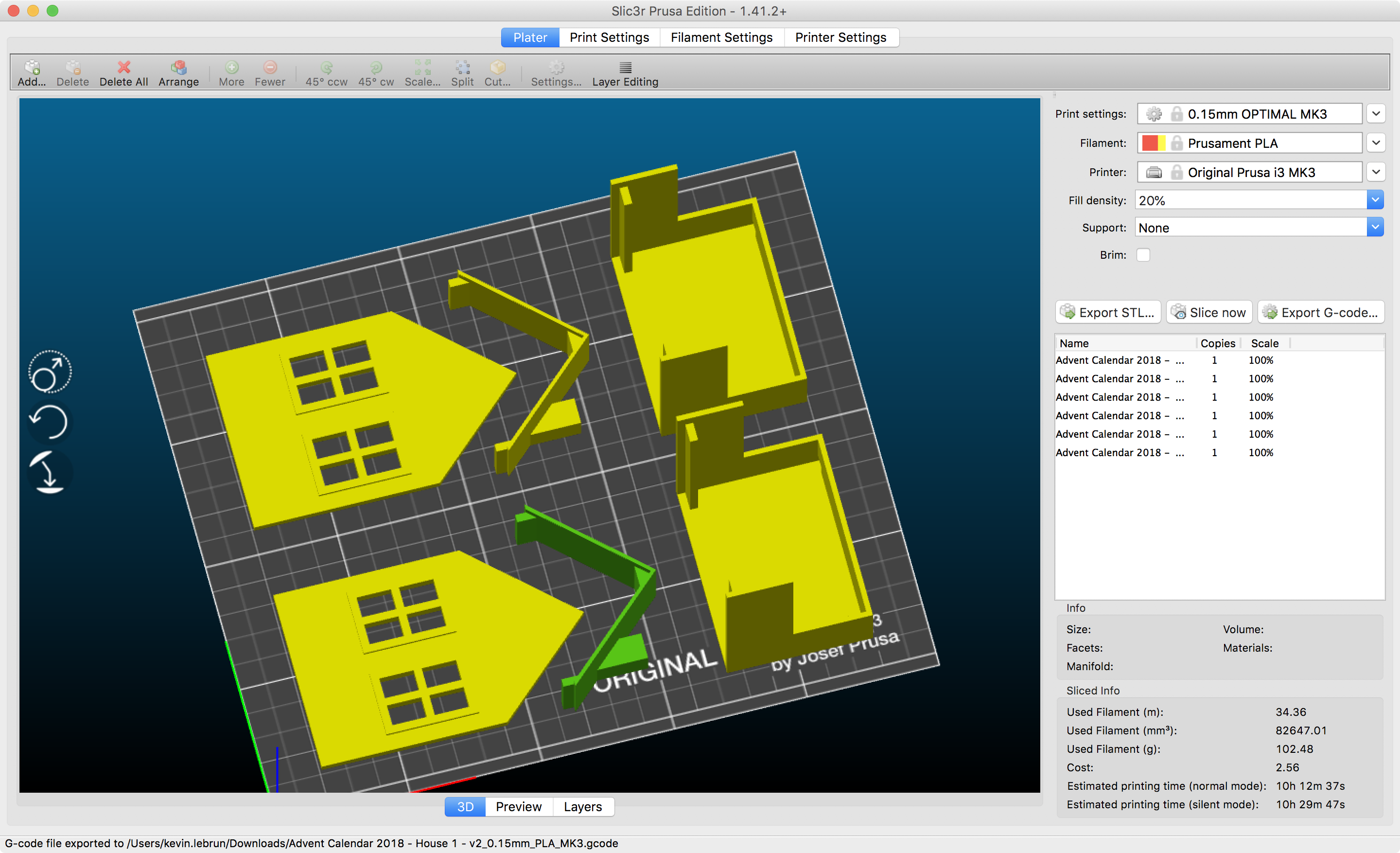Image resolution: width=1400 pixels, height=853 pixels.
Task: Switch to the Printer Settings tab
Action: coord(841,37)
